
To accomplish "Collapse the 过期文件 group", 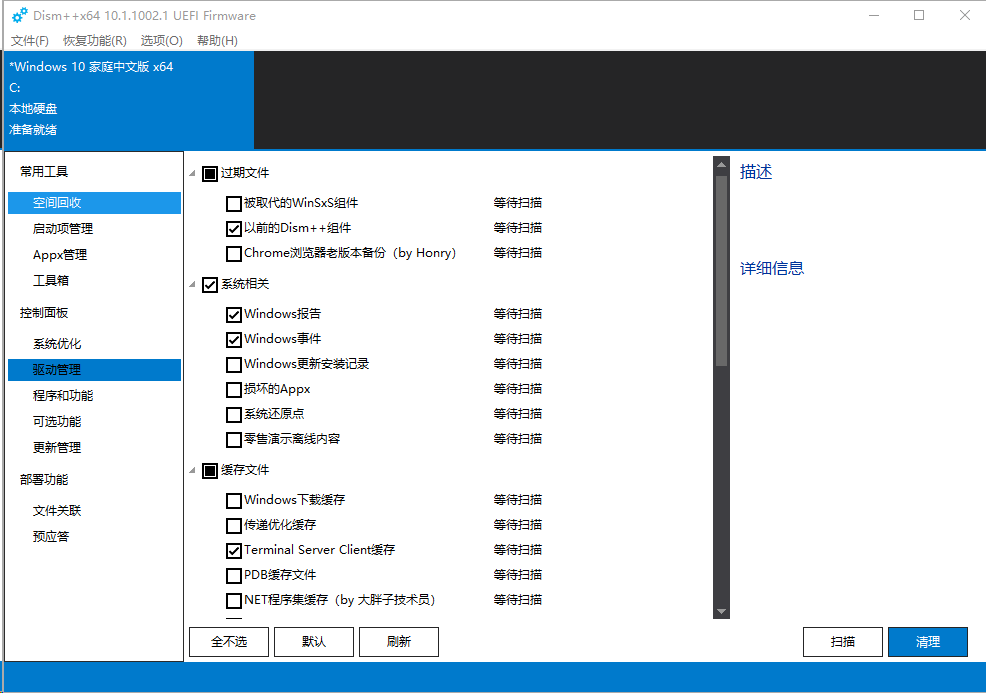I will (193, 174).
